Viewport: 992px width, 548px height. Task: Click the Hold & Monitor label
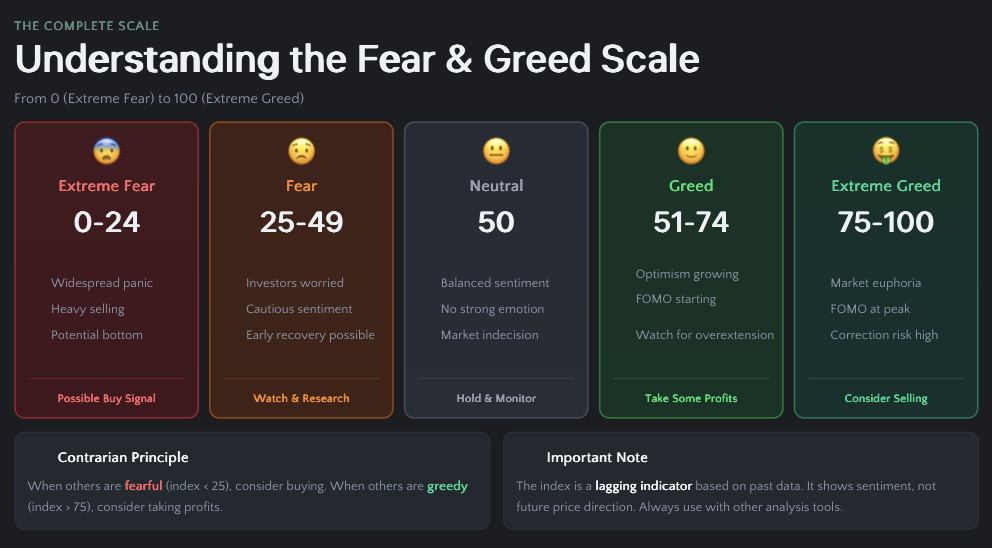(x=496, y=398)
